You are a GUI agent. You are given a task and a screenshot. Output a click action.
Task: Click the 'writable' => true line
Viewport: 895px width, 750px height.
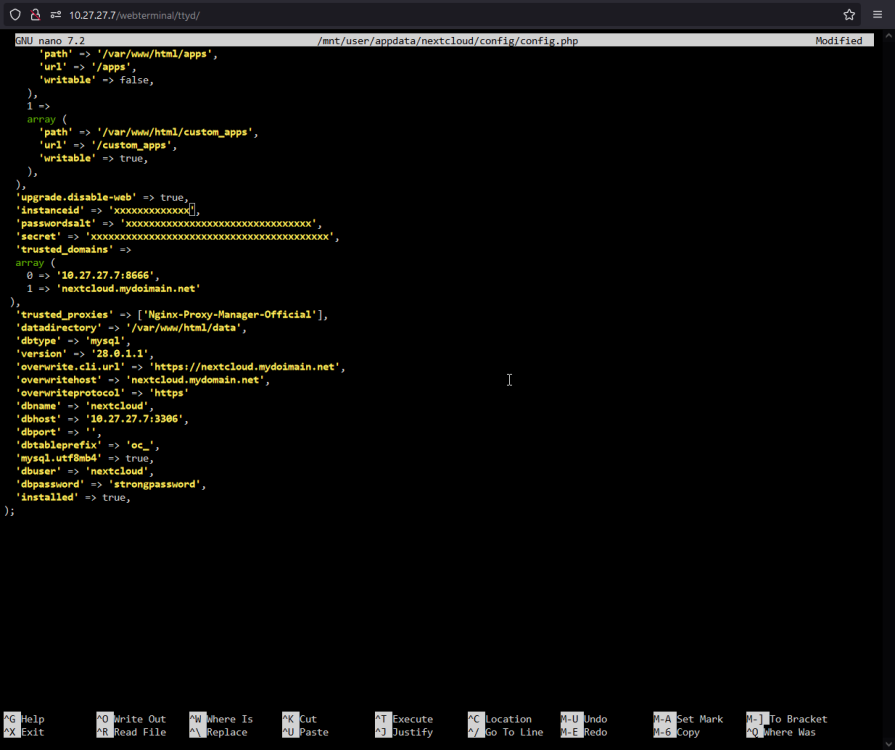pos(94,159)
